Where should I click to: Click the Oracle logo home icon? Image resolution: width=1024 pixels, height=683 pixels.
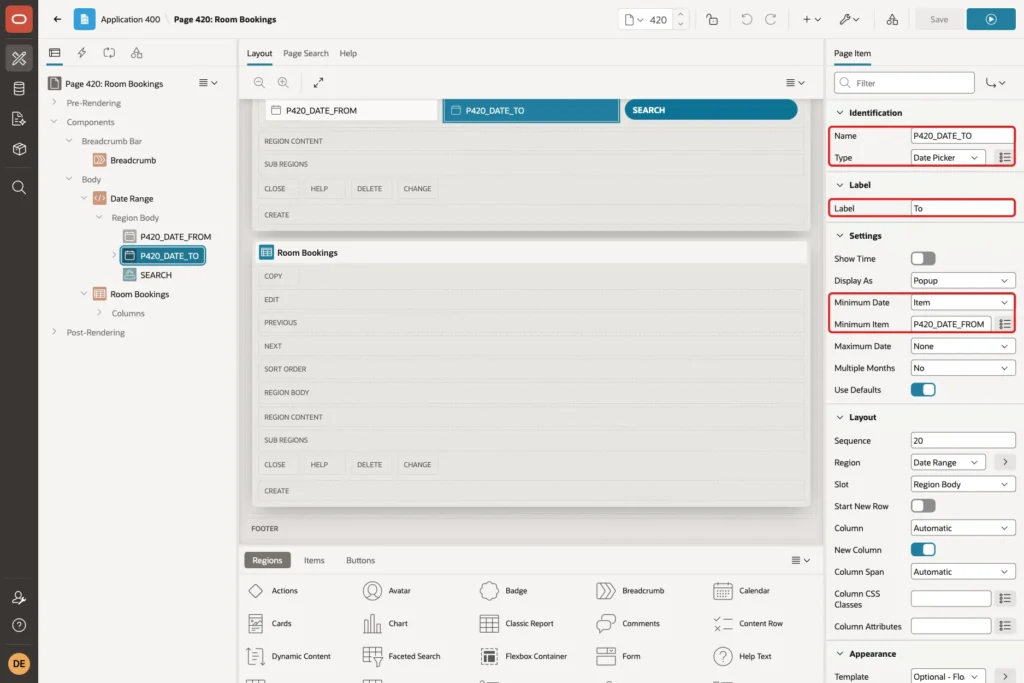19,19
